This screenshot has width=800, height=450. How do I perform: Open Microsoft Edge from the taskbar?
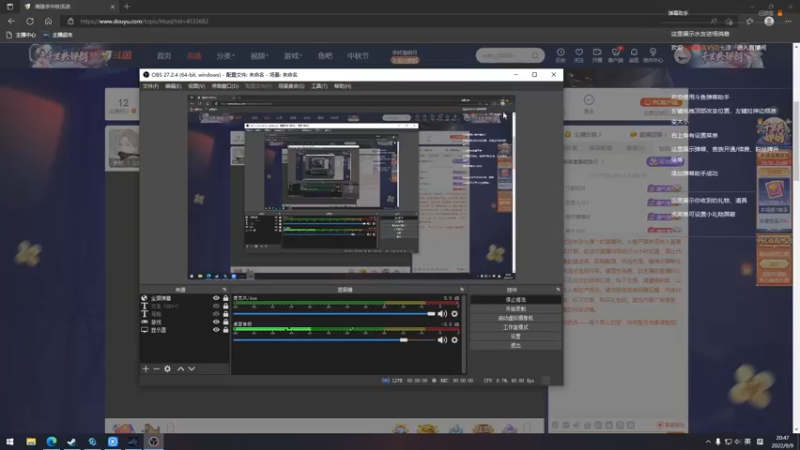[x=52, y=441]
